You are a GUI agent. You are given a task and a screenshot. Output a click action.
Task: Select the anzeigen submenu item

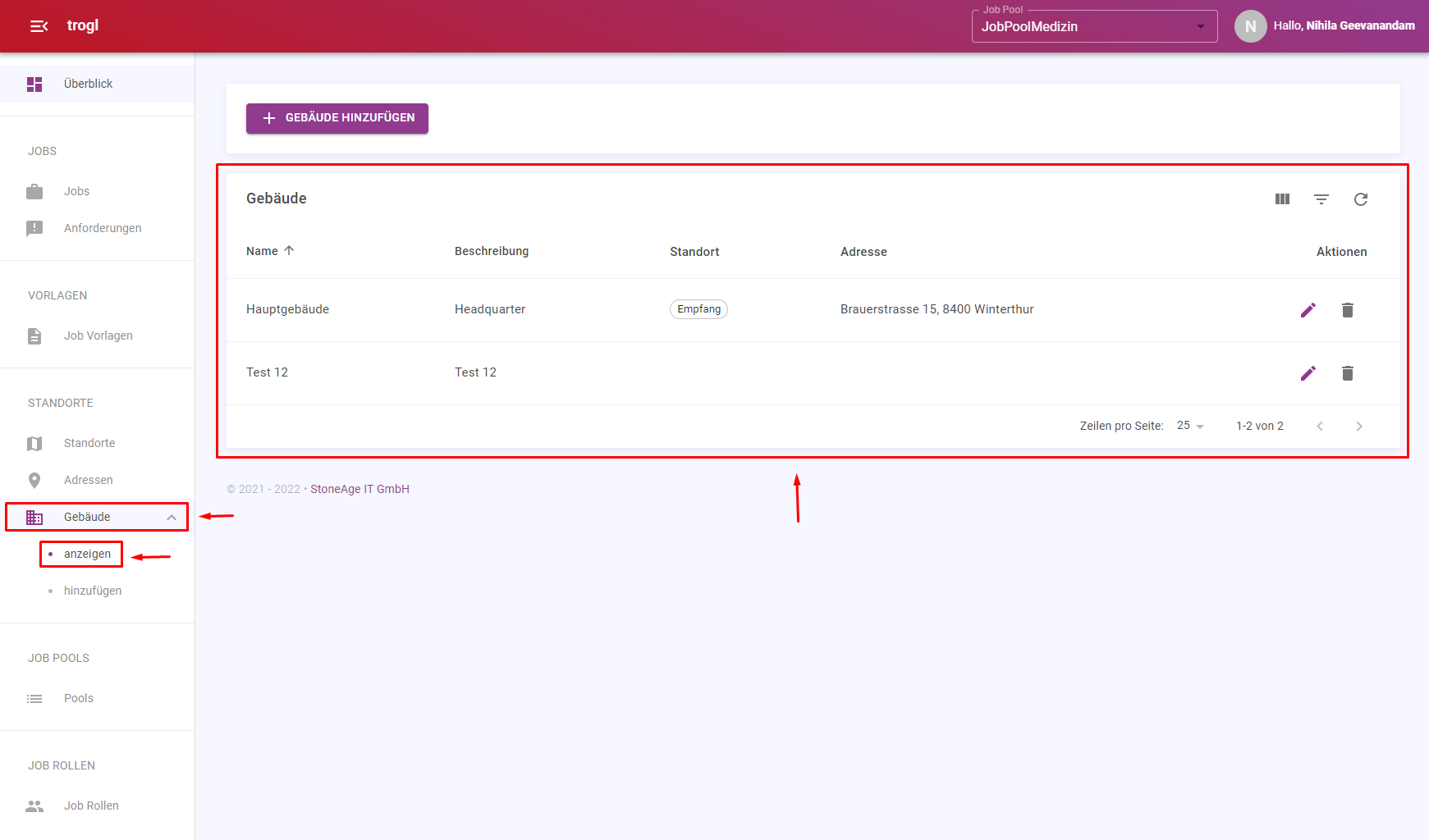click(x=87, y=554)
